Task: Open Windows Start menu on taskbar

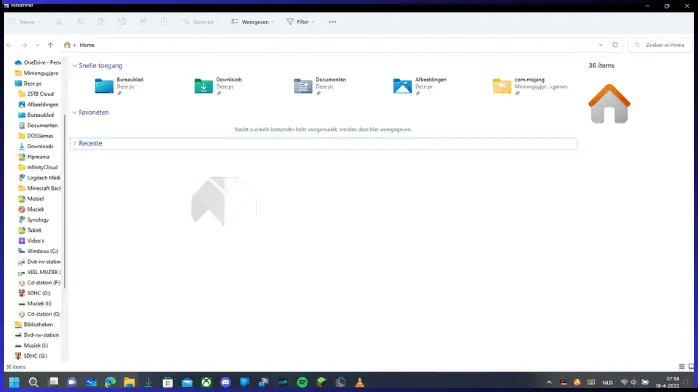Action: tap(14, 382)
